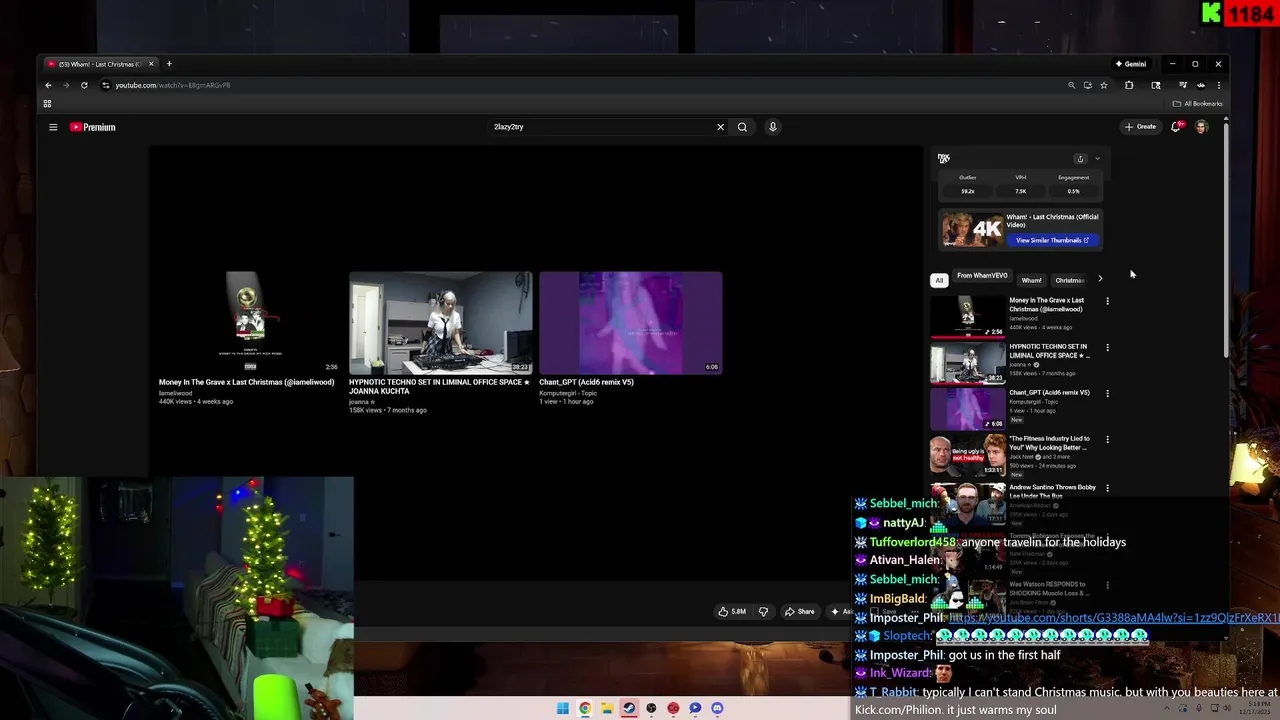The image size is (1280, 720).
Task: Select the Wham! filter chip
Action: [x=1031, y=280]
